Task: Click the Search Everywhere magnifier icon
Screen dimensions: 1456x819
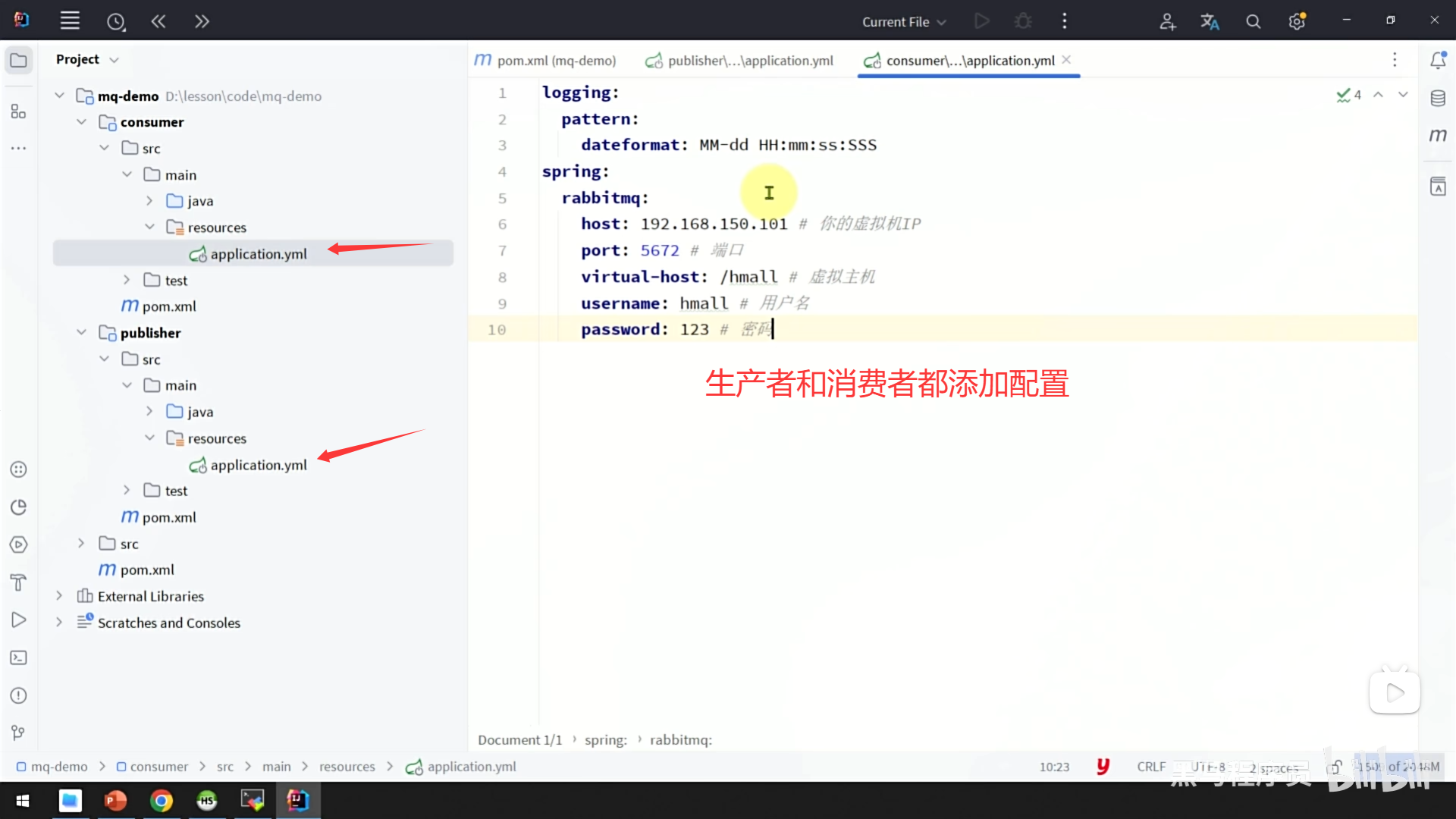Action: tap(1253, 21)
